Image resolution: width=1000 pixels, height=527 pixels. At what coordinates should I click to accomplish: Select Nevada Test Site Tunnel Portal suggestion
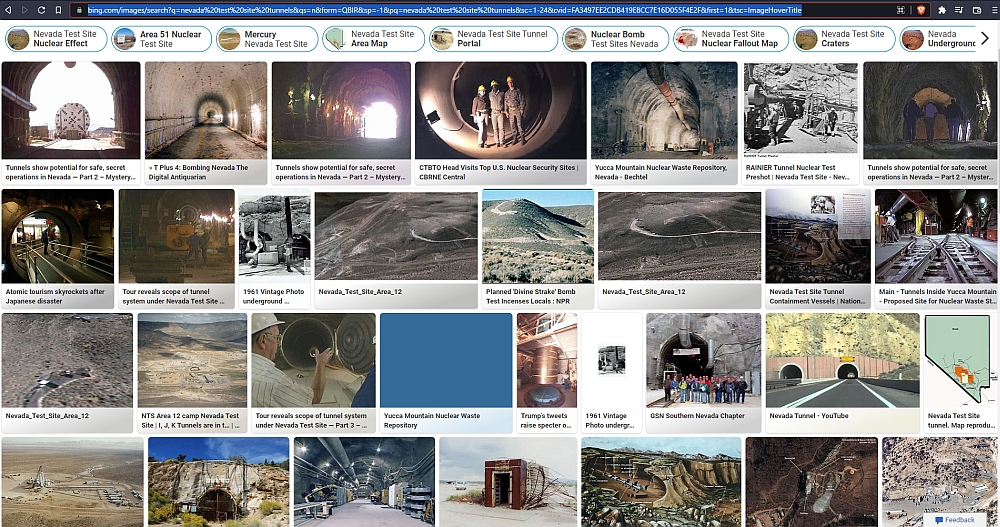click(493, 39)
